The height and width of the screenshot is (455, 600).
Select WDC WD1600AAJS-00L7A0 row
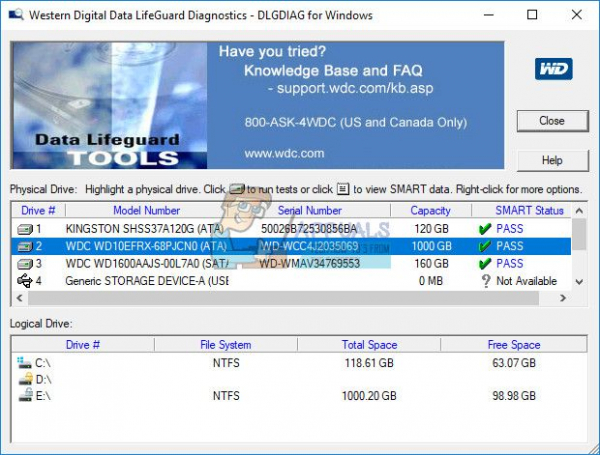coord(291,264)
